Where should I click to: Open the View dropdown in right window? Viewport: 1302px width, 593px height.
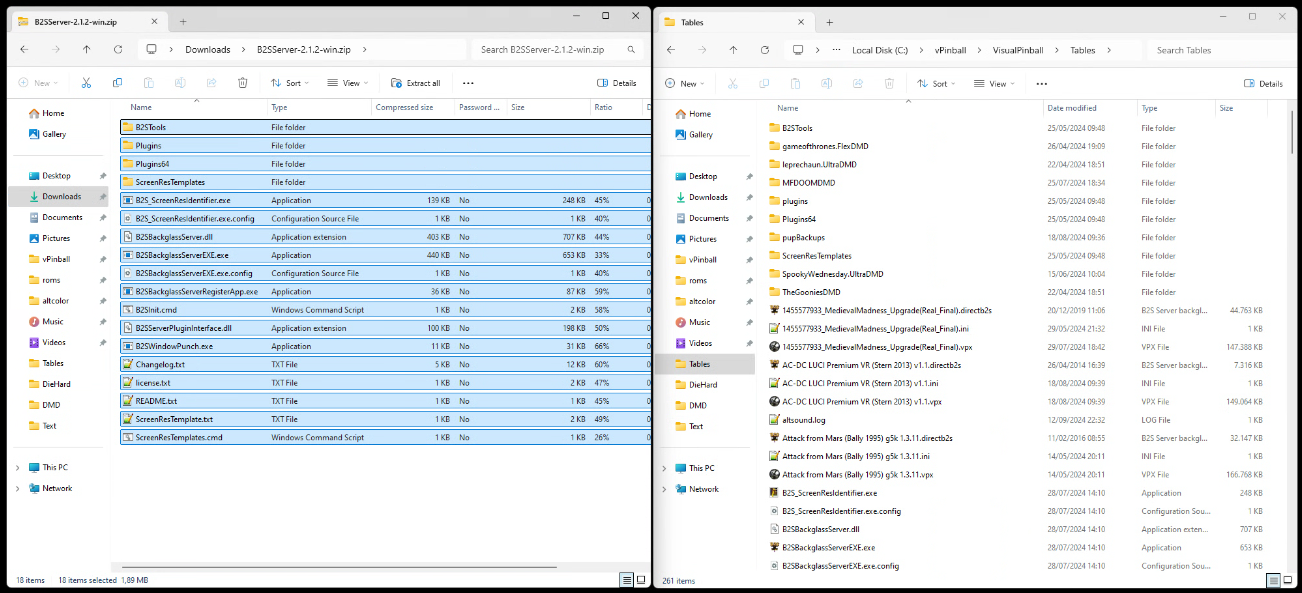coord(995,83)
